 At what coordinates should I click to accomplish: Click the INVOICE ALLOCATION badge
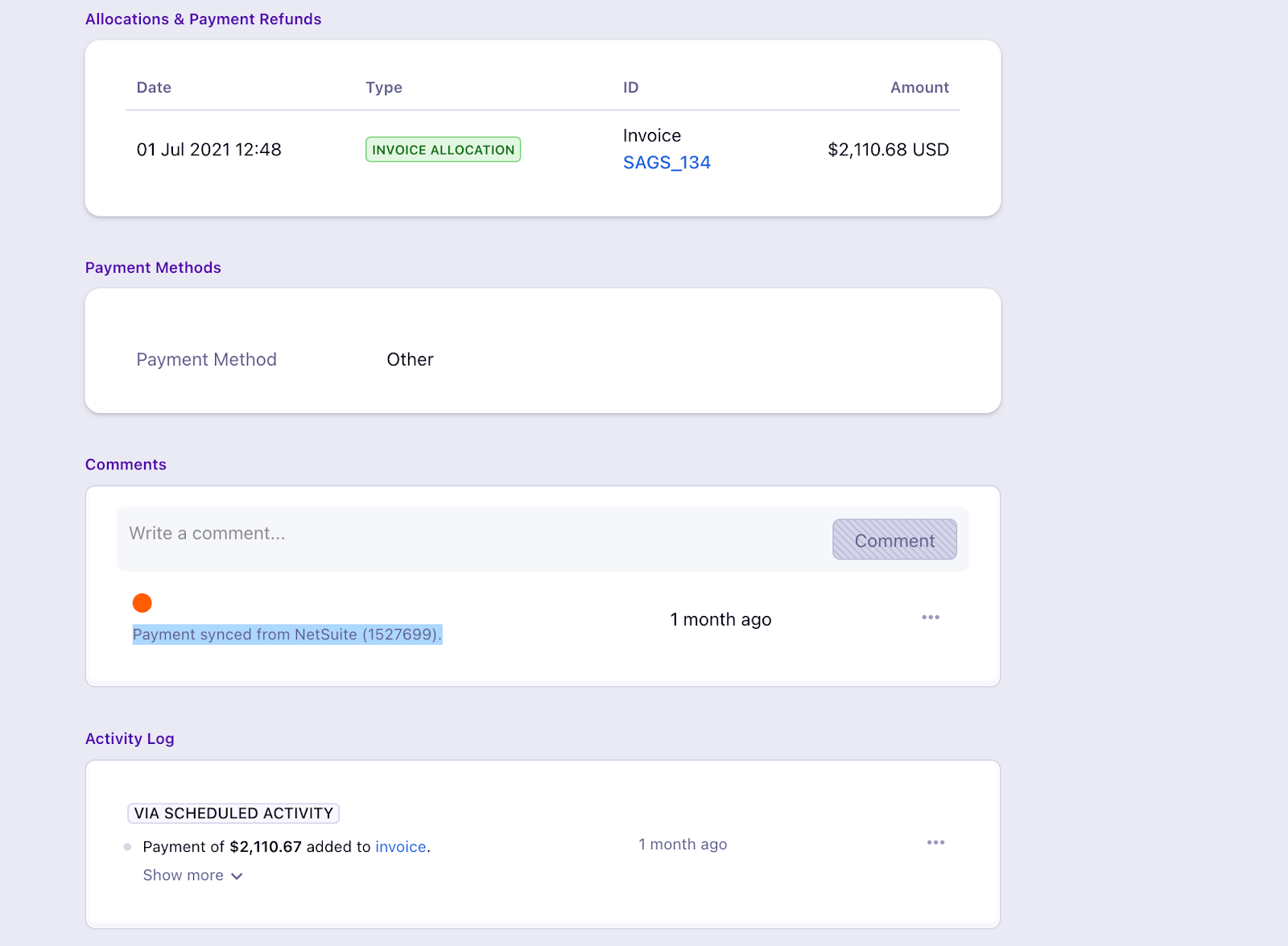(x=443, y=150)
